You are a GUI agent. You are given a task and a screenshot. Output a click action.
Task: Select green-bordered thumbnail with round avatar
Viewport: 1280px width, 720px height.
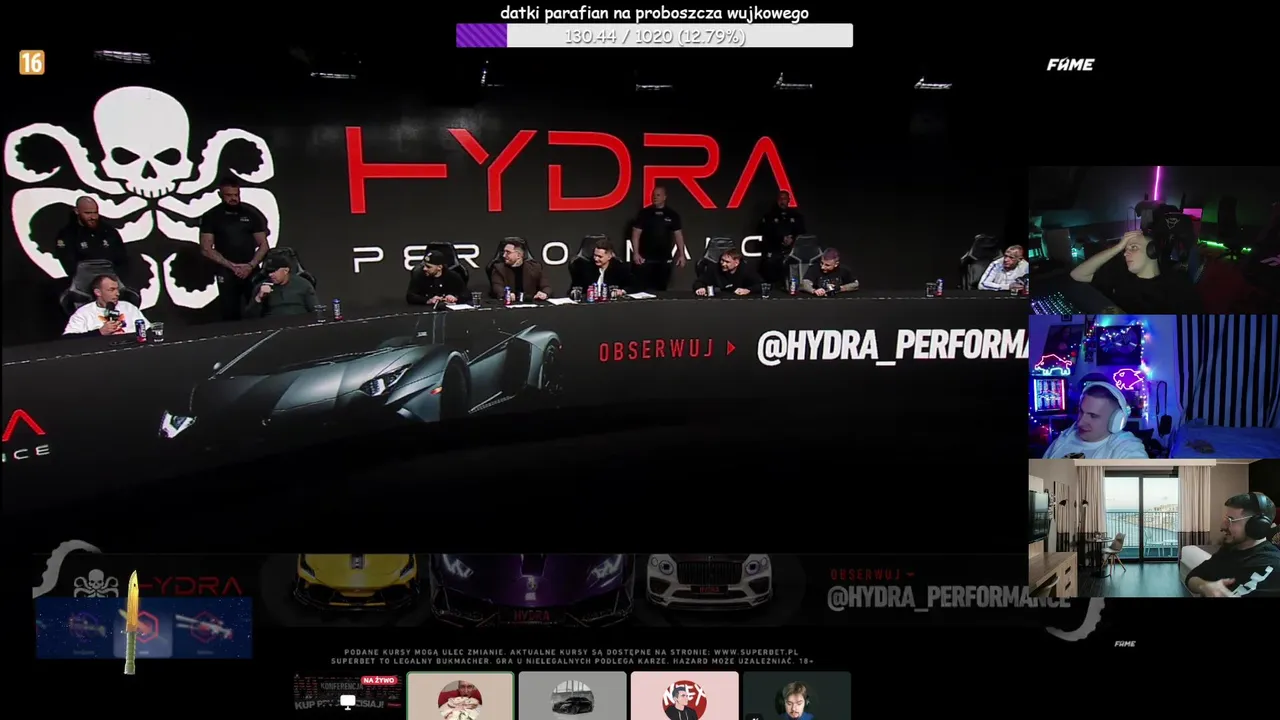pyautogui.click(x=460, y=696)
